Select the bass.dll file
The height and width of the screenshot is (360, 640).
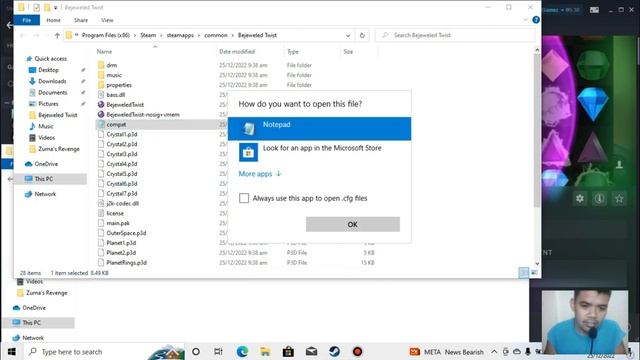(x=116, y=95)
